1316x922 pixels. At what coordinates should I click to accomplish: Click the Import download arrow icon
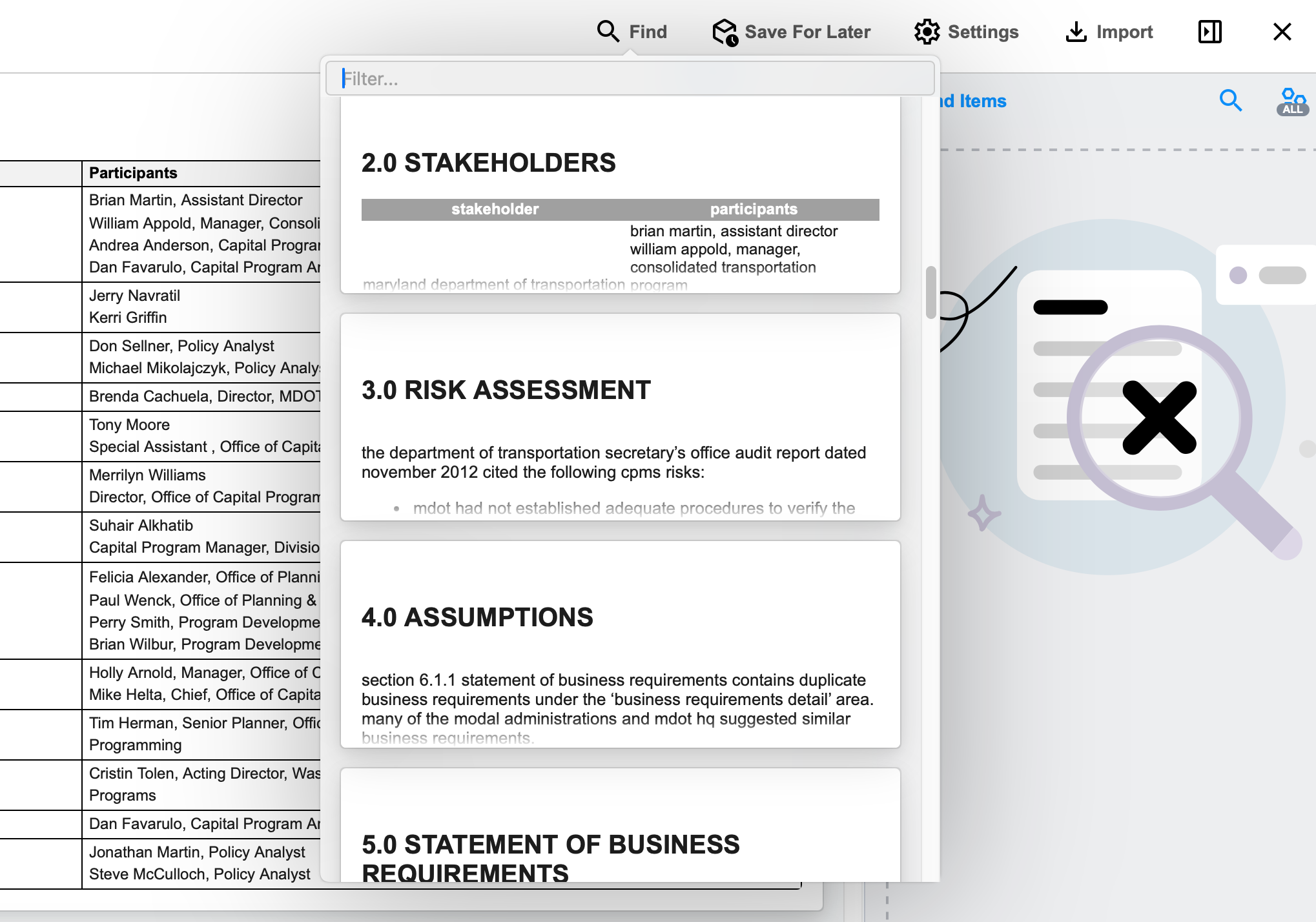tap(1076, 32)
